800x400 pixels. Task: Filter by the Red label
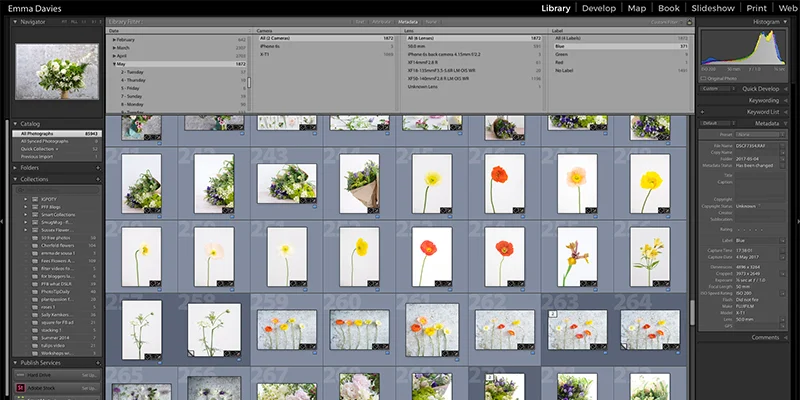point(621,62)
